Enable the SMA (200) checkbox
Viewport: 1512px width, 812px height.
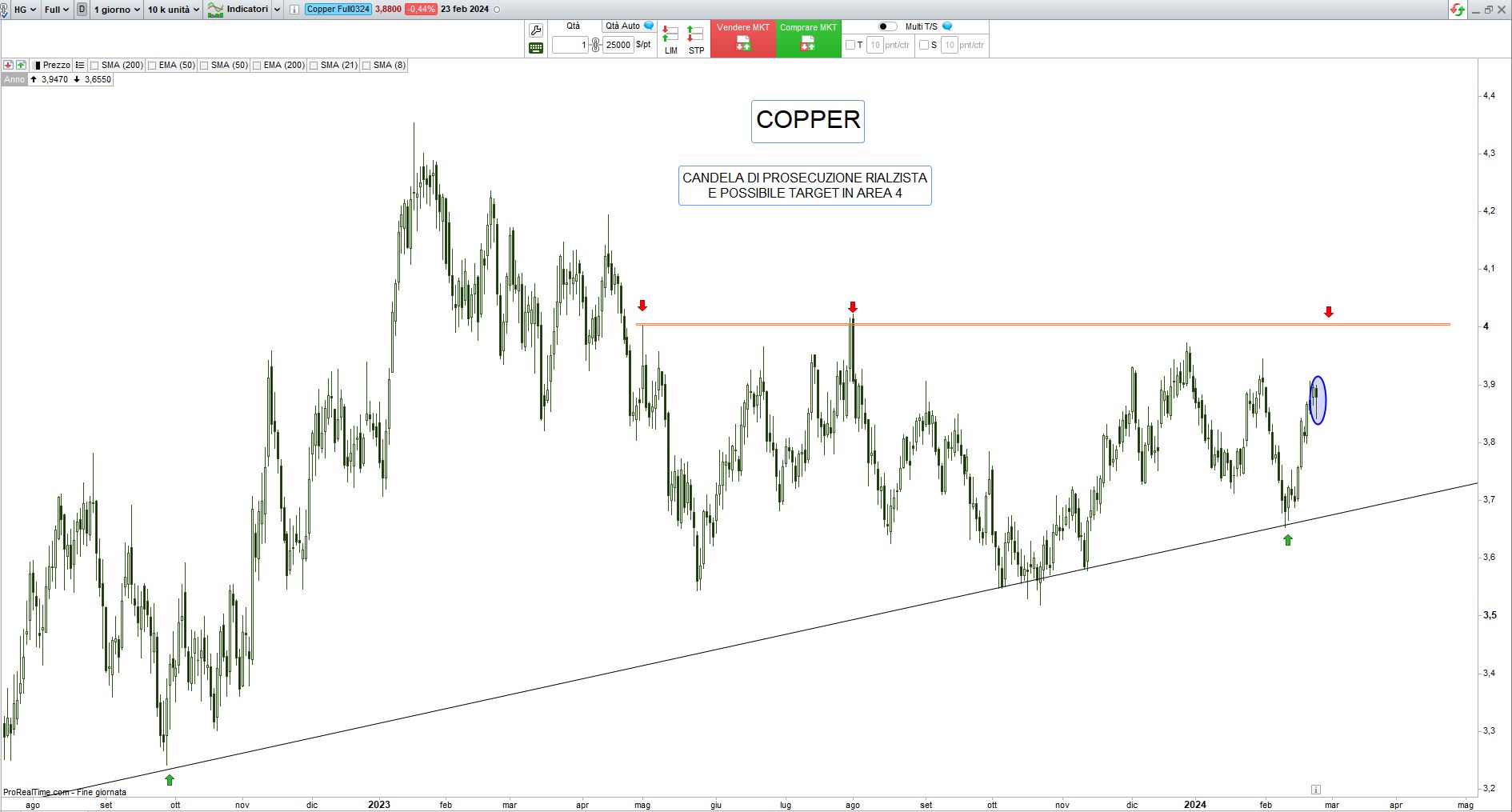click(94, 66)
